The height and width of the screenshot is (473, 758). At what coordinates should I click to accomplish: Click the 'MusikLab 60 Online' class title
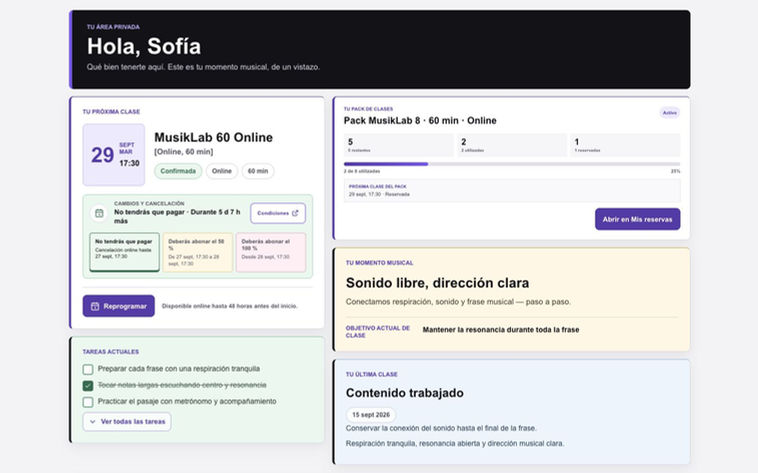click(x=213, y=137)
